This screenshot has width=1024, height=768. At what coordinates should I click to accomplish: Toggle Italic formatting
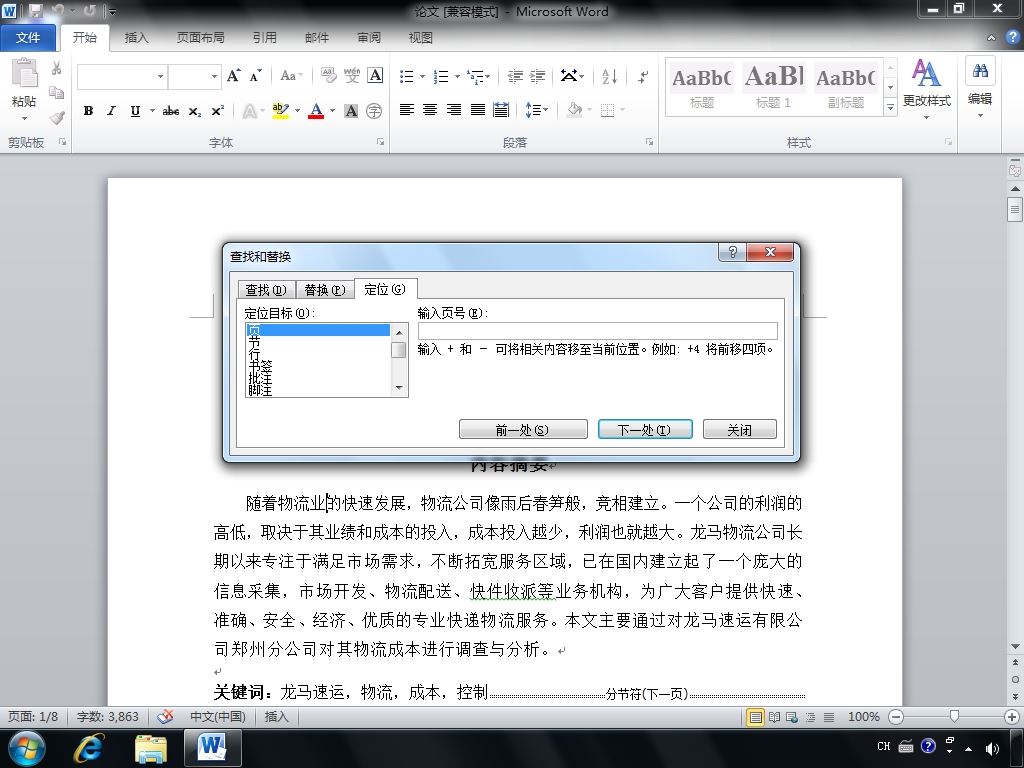pos(112,111)
